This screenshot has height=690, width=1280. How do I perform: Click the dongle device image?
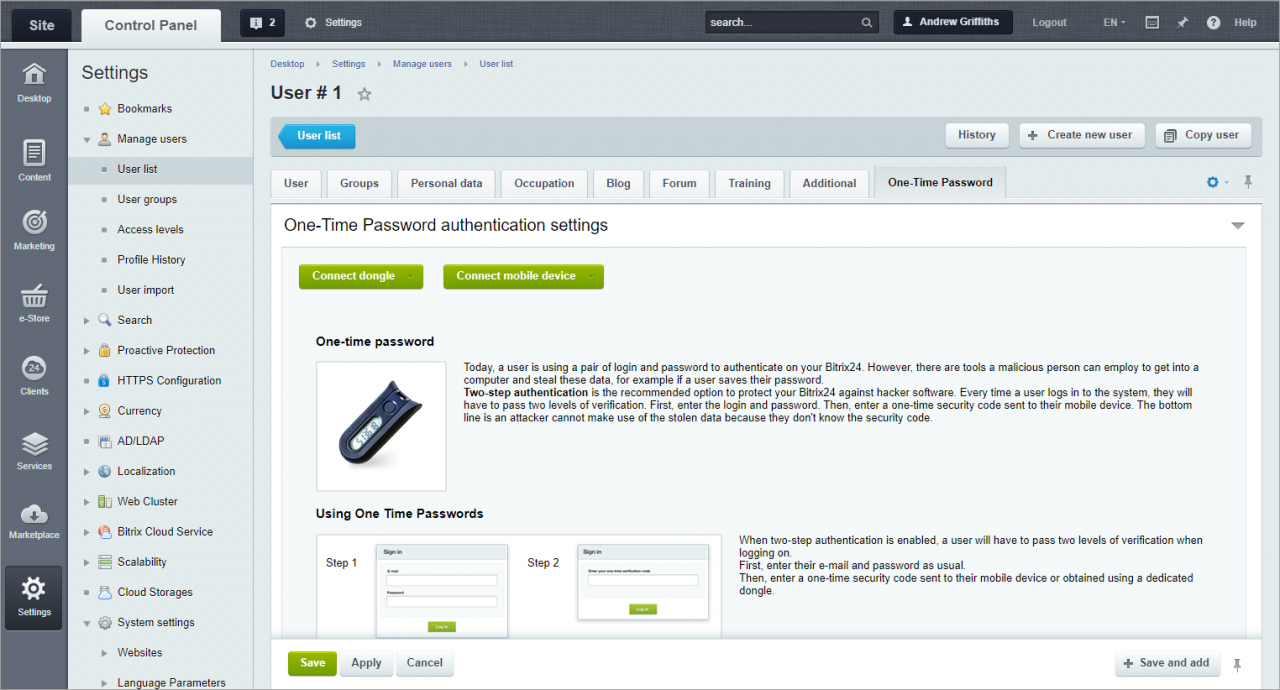tap(381, 426)
